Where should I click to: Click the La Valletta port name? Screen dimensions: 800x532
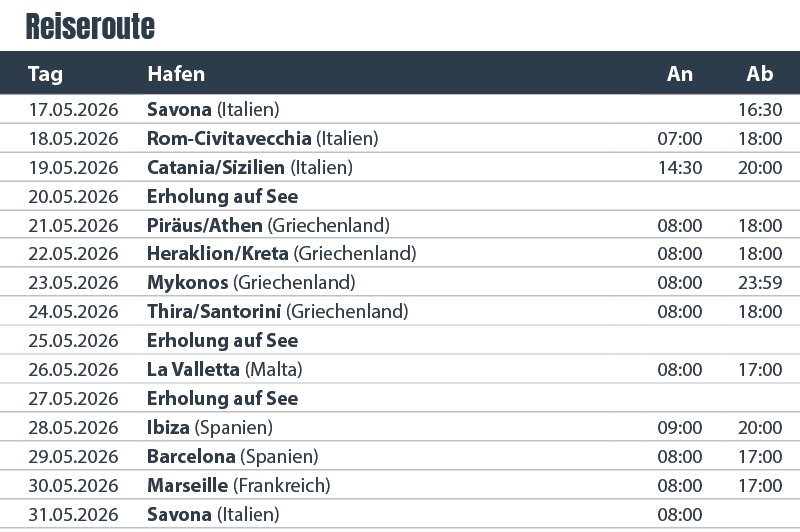pos(193,370)
